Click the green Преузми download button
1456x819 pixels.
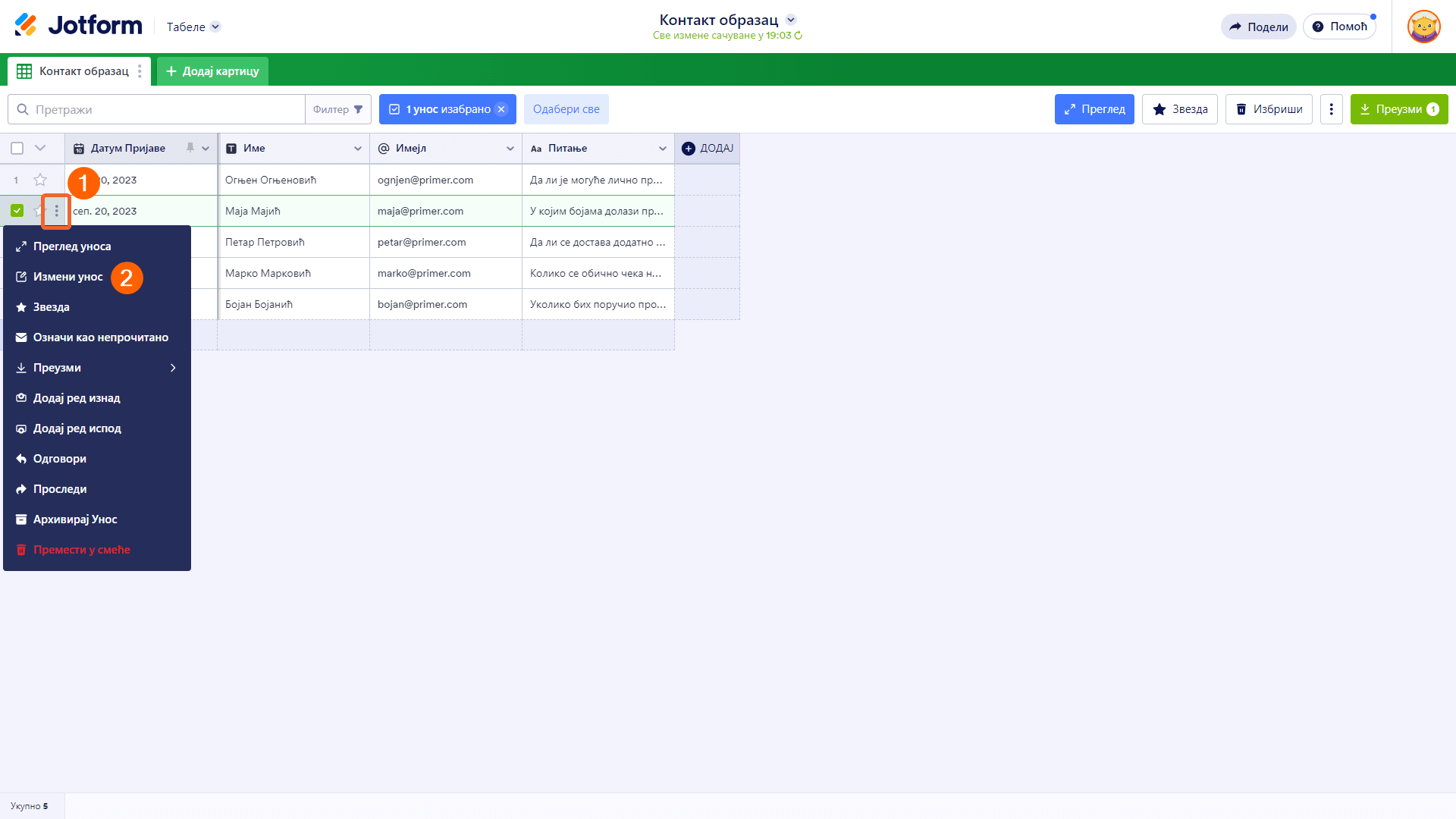[x=1398, y=109]
